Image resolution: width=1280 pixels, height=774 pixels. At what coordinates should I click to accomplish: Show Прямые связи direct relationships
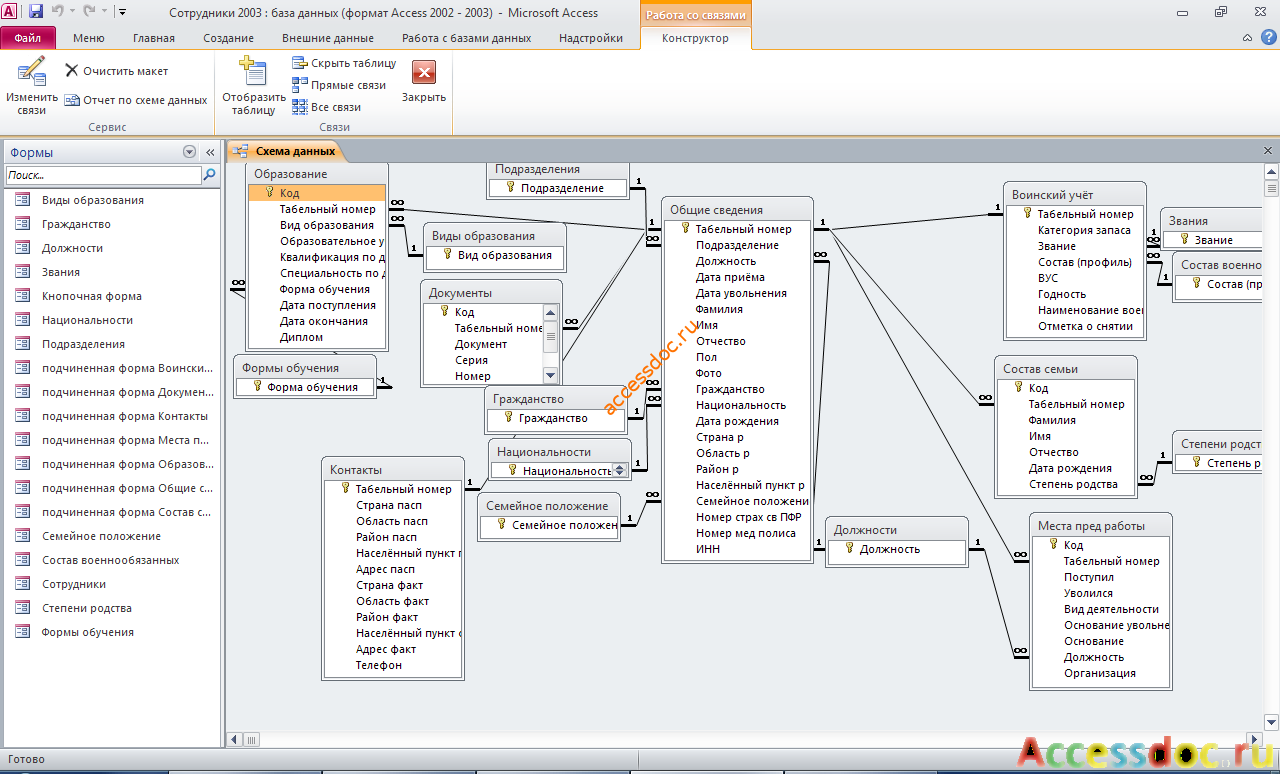click(339, 85)
